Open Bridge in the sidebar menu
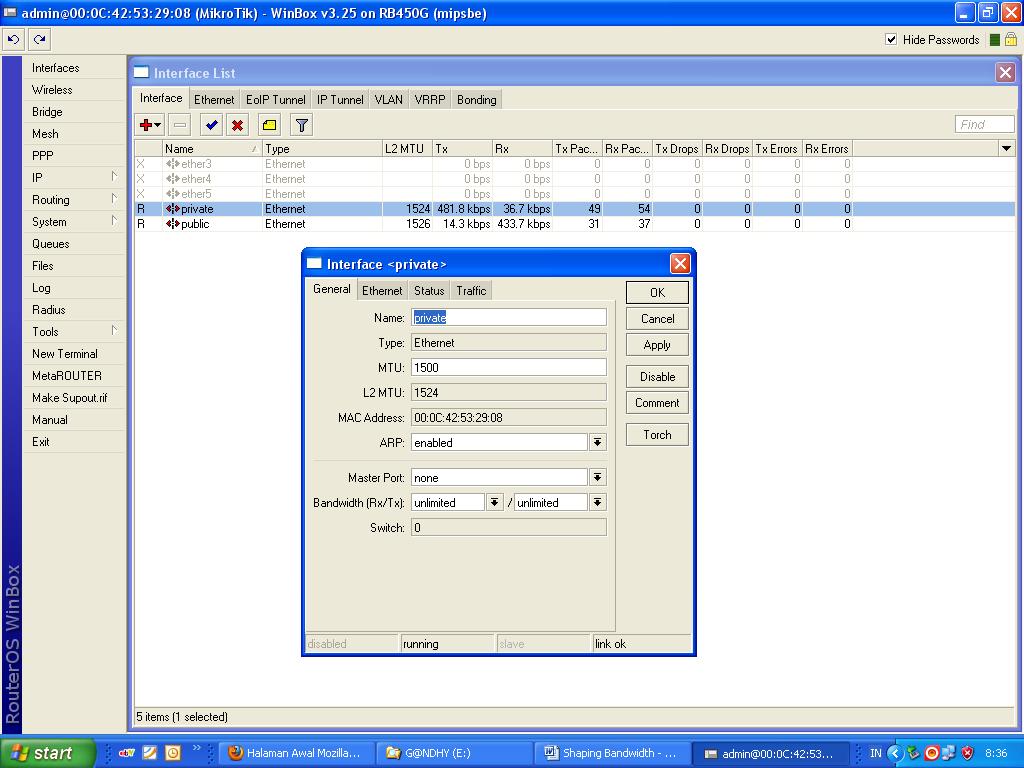This screenshot has width=1024, height=768. [x=74, y=112]
